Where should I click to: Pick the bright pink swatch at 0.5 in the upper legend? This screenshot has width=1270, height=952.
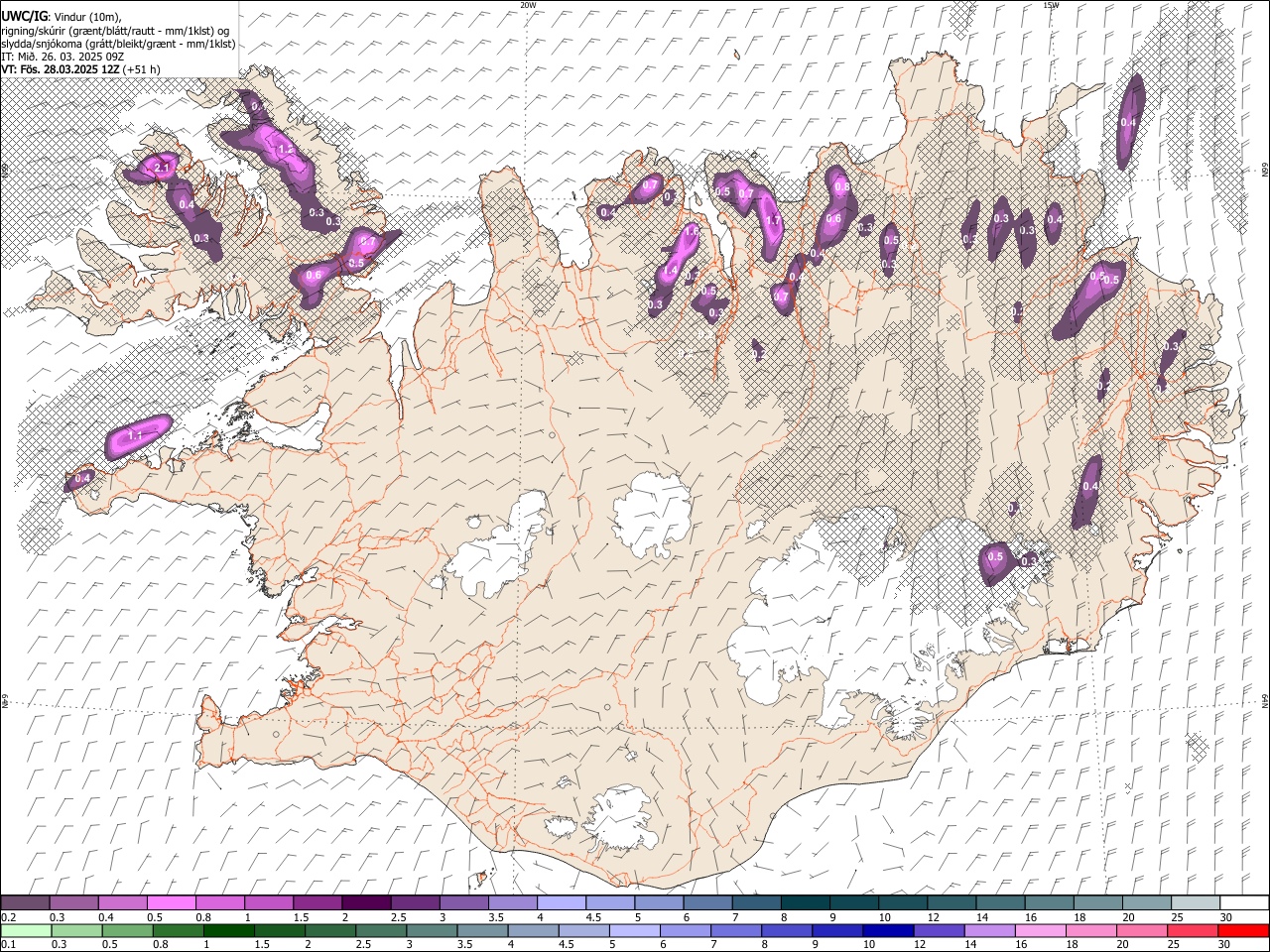[x=171, y=903]
